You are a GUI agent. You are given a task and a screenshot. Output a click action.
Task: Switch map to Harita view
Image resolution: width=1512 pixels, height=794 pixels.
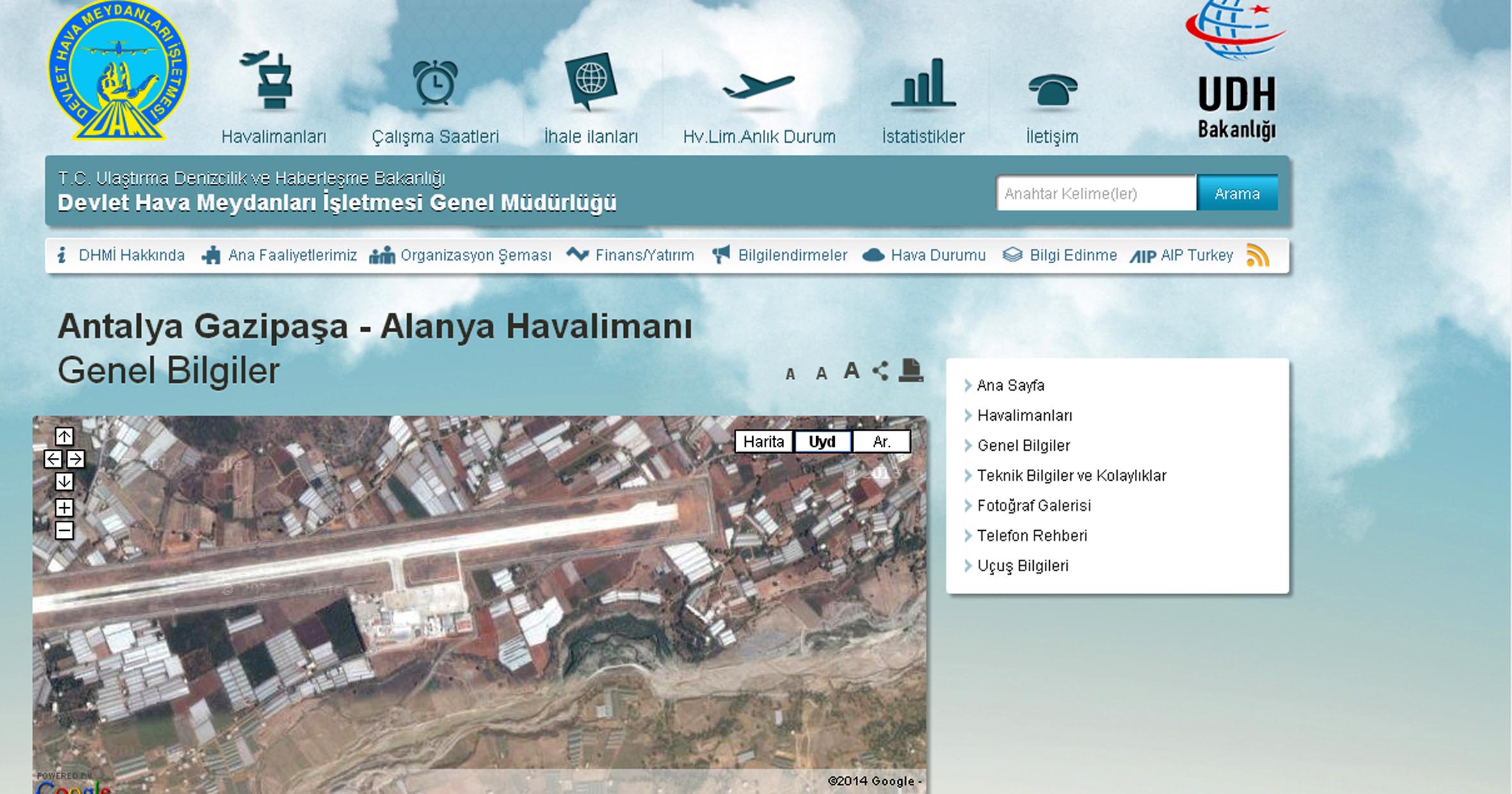tap(763, 442)
